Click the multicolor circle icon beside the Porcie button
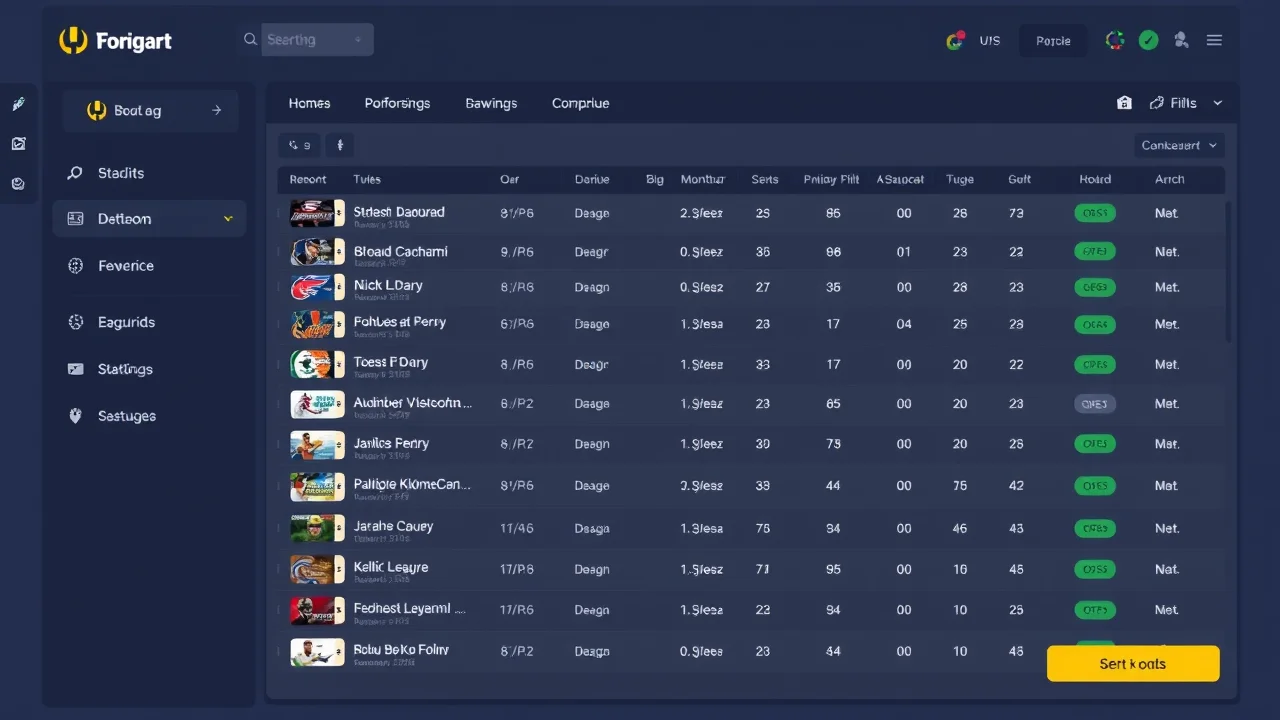 click(x=1115, y=41)
